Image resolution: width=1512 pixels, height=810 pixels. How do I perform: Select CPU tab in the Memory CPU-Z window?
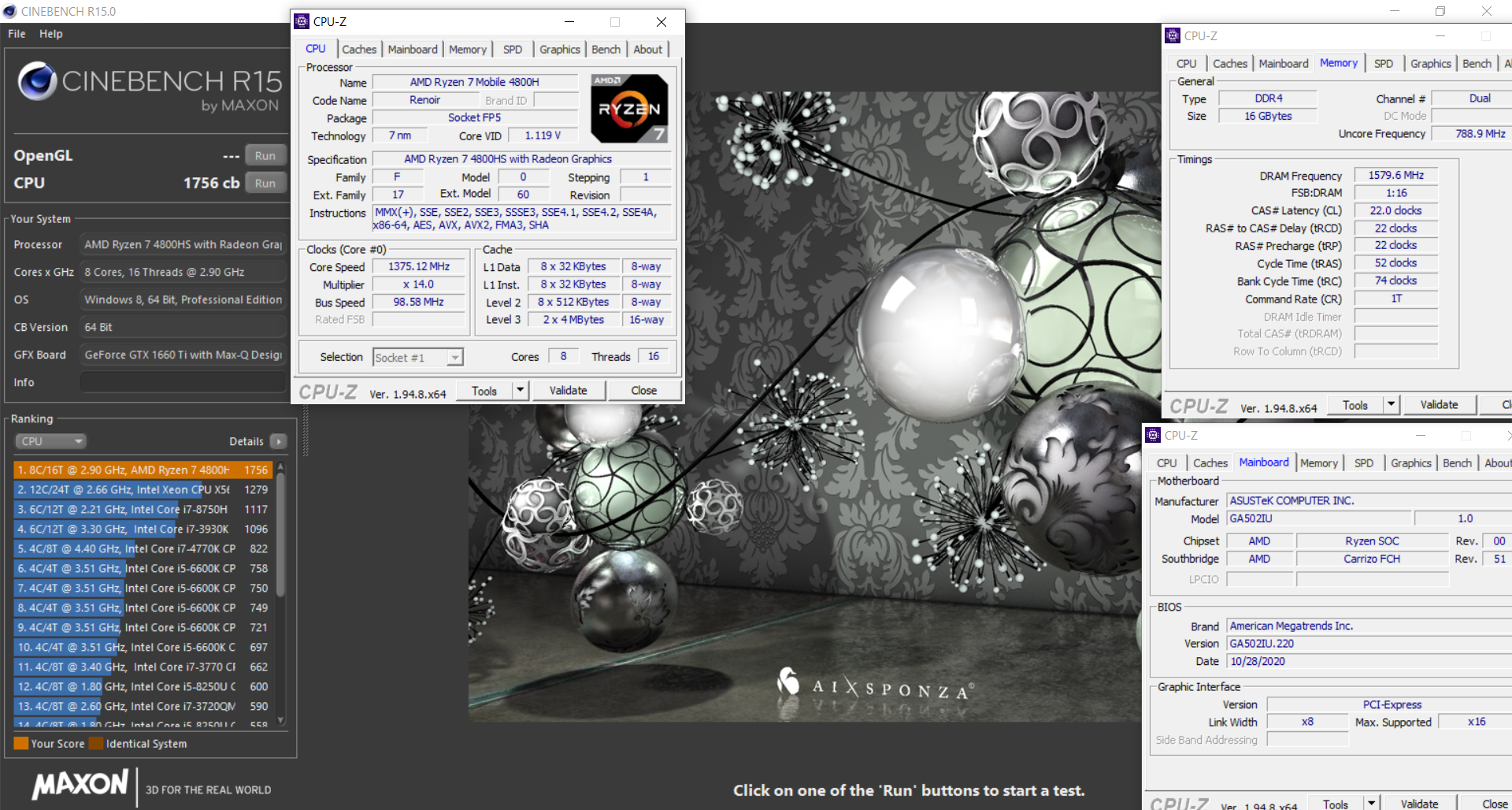pos(1187,63)
